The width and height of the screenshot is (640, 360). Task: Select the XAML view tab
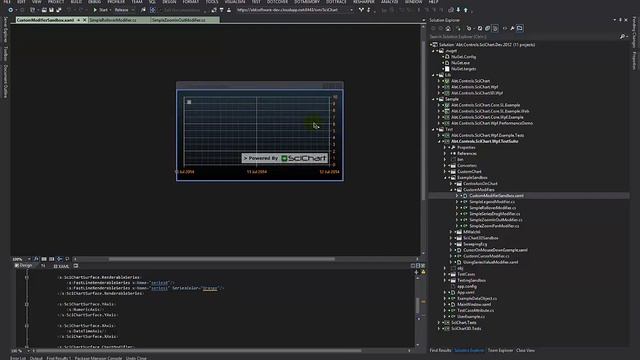(x=62, y=266)
